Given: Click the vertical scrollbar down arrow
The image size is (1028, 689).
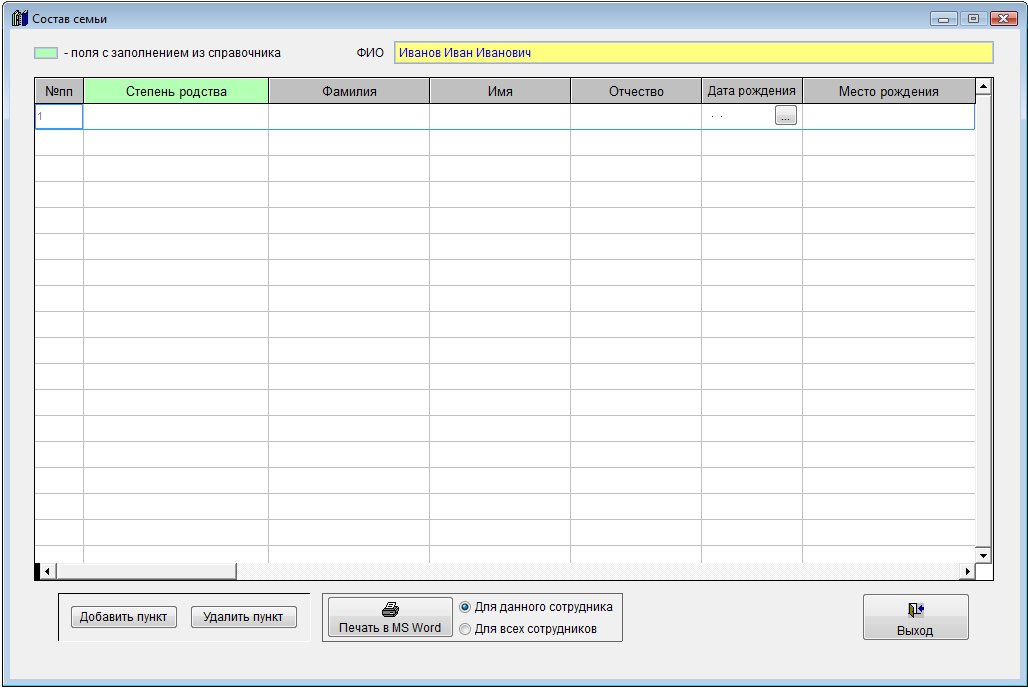Looking at the screenshot, I should [983, 555].
